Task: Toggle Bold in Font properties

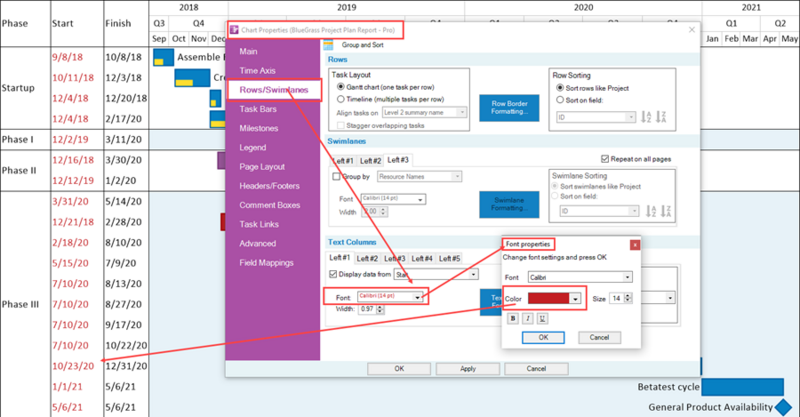Action: [x=513, y=318]
